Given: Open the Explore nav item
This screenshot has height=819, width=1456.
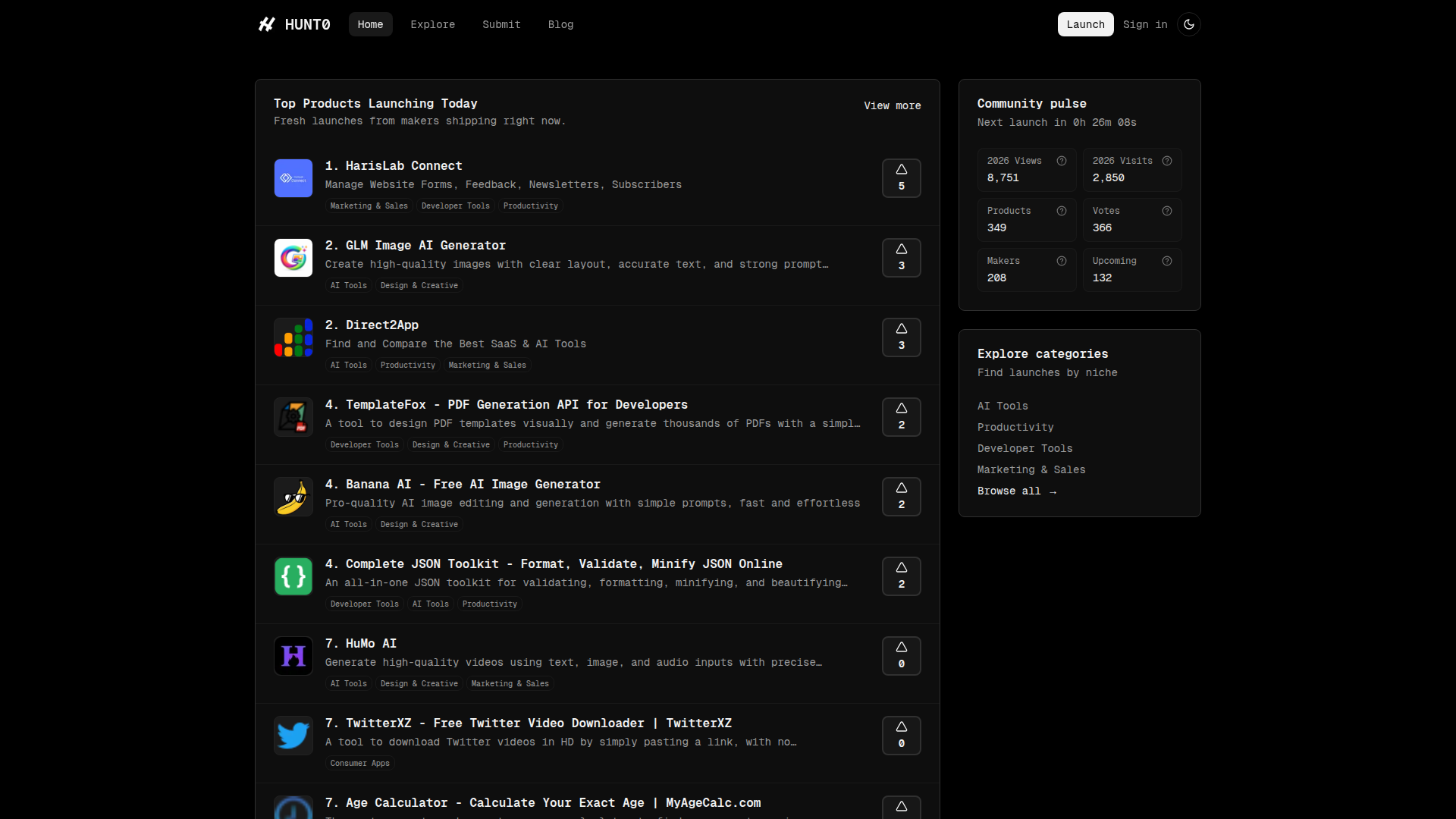Looking at the screenshot, I should pyautogui.click(x=432, y=24).
